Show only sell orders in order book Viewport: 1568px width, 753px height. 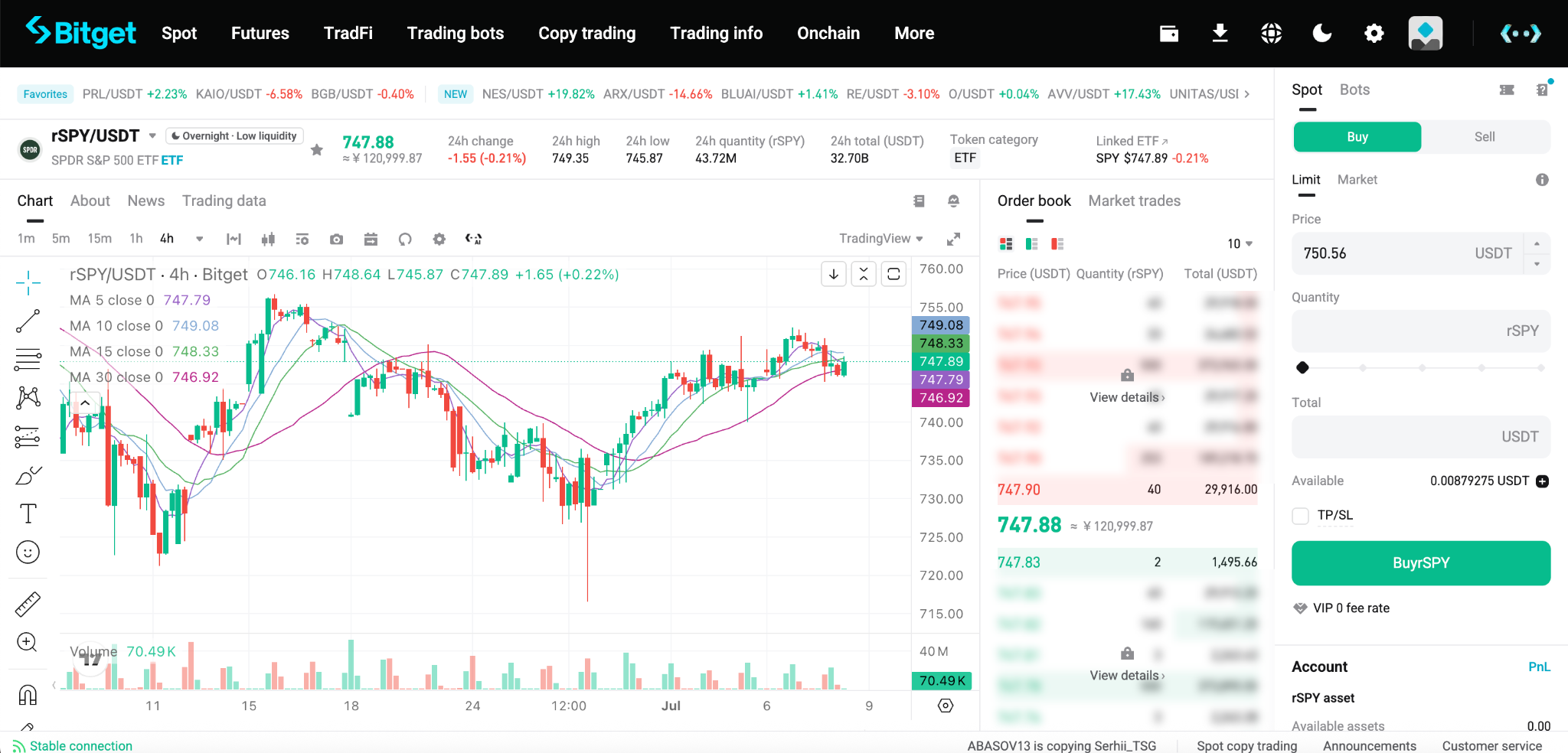click(1057, 243)
